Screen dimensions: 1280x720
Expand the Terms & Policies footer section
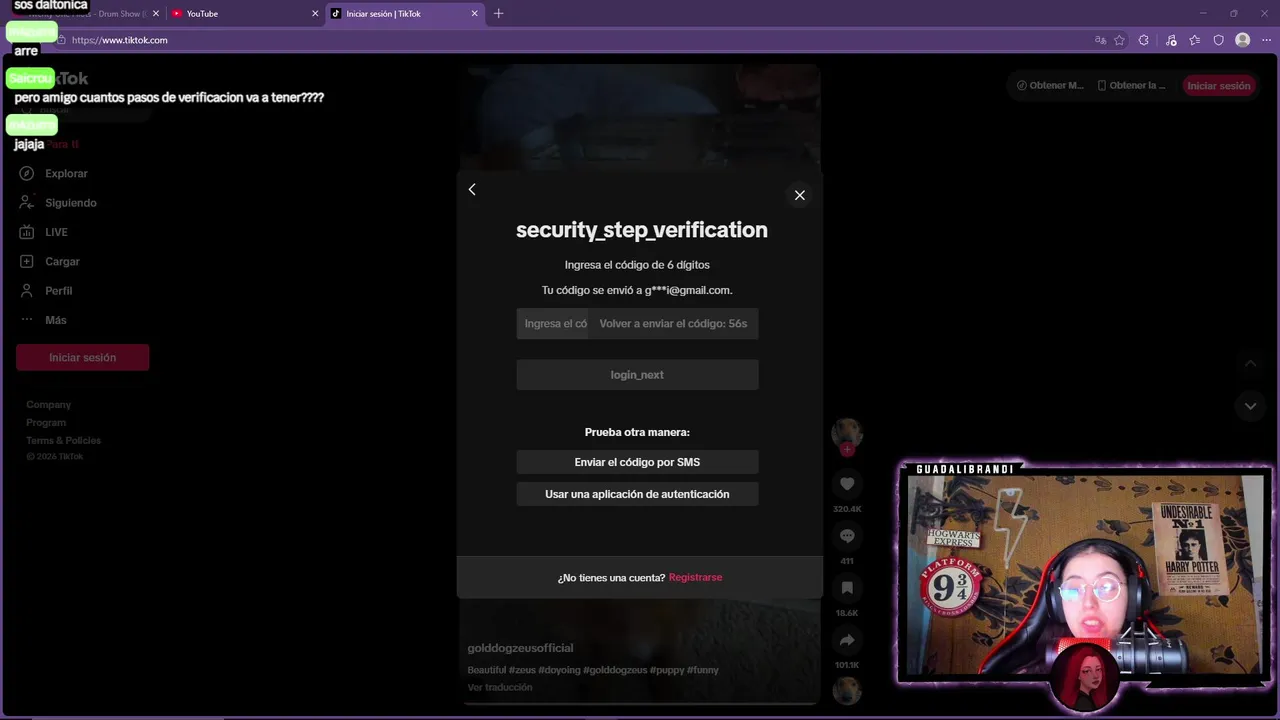coord(64,440)
